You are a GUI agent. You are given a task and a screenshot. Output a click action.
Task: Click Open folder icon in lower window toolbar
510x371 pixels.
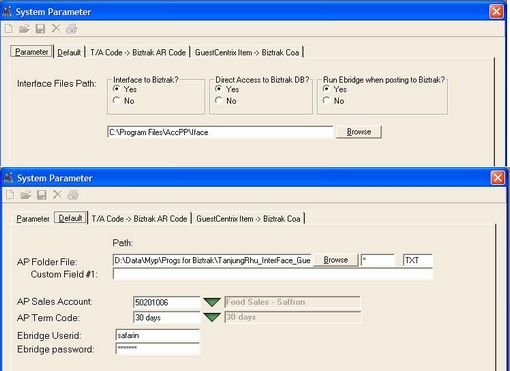click(x=26, y=195)
